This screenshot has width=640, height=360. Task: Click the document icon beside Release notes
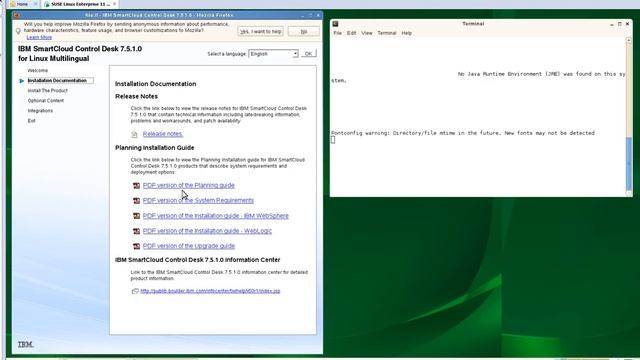point(134,134)
